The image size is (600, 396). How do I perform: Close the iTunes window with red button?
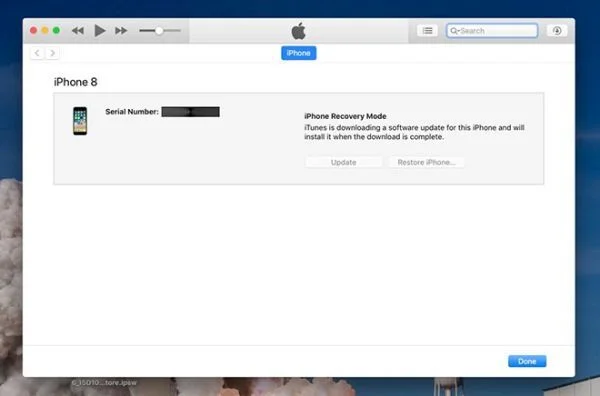tap(34, 30)
